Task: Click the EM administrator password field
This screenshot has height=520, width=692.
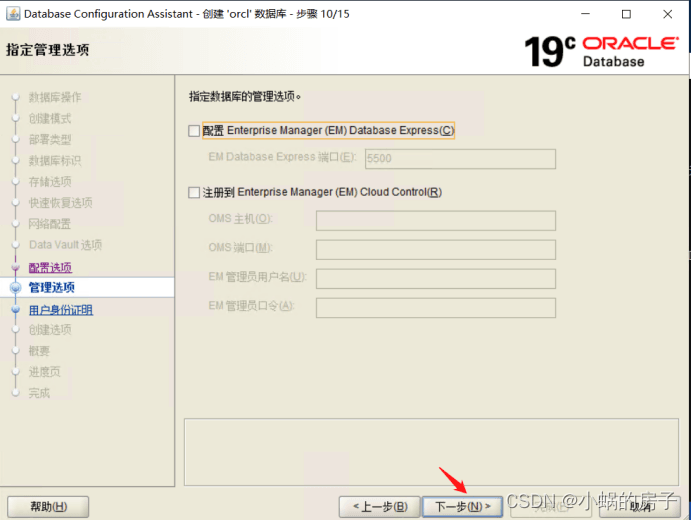Action: (436, 308)
